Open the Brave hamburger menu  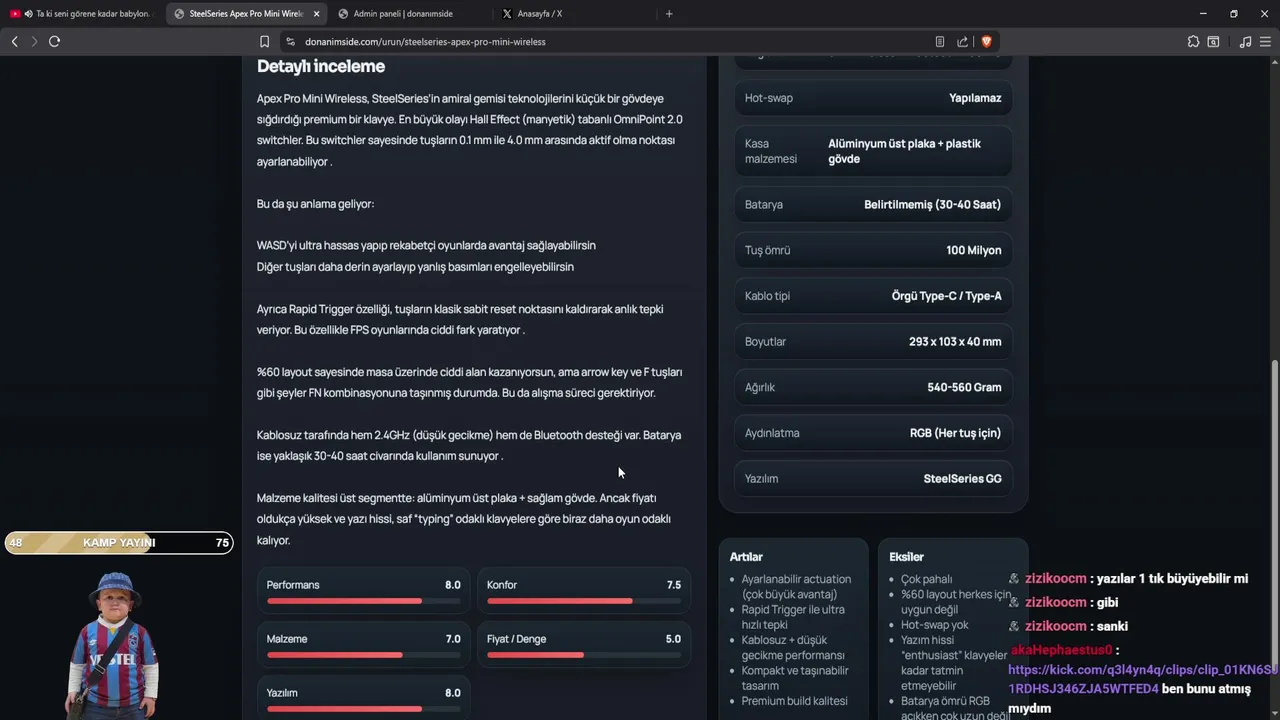(x=1265, y=42)
